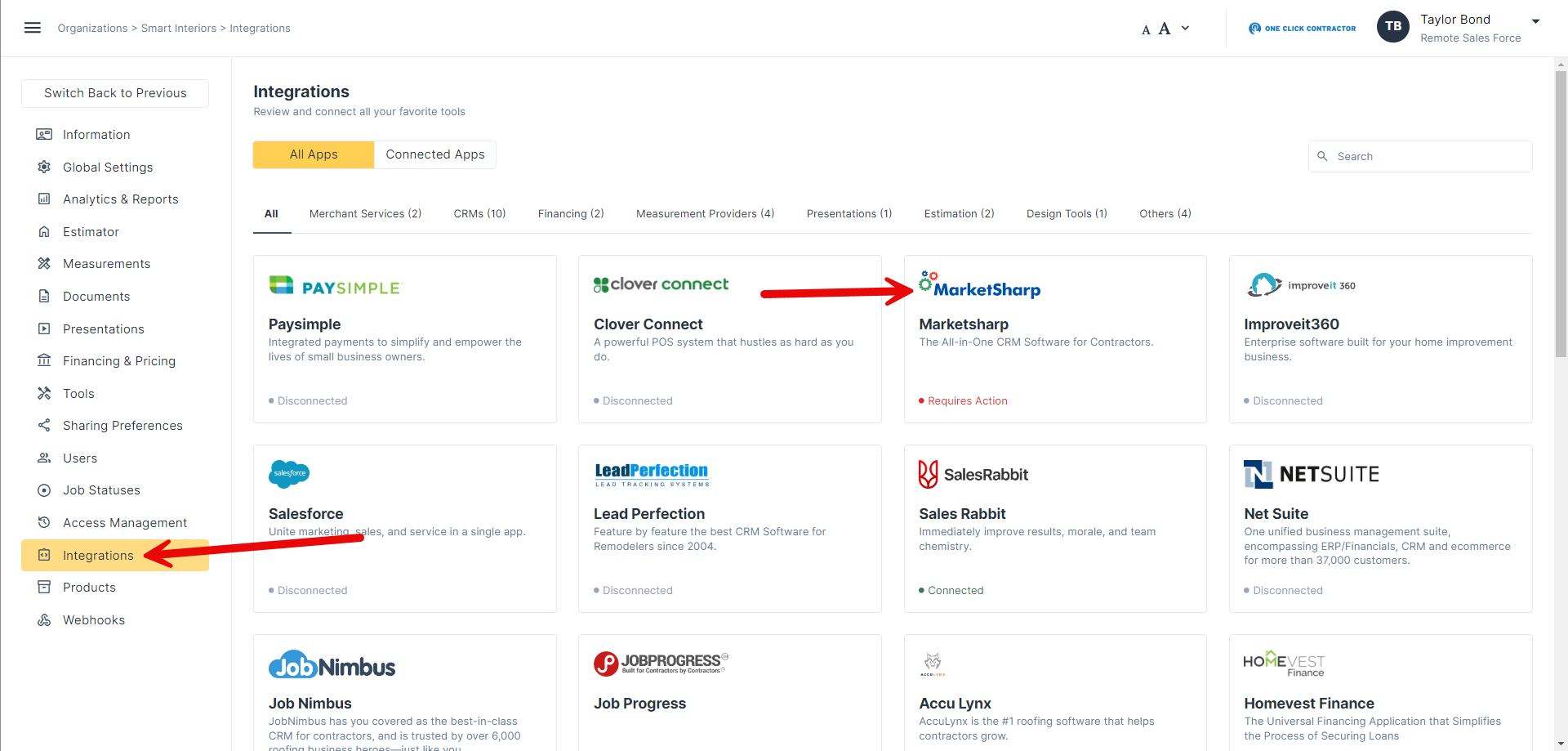Click the page vertical scrollbar

(1561, 214)
